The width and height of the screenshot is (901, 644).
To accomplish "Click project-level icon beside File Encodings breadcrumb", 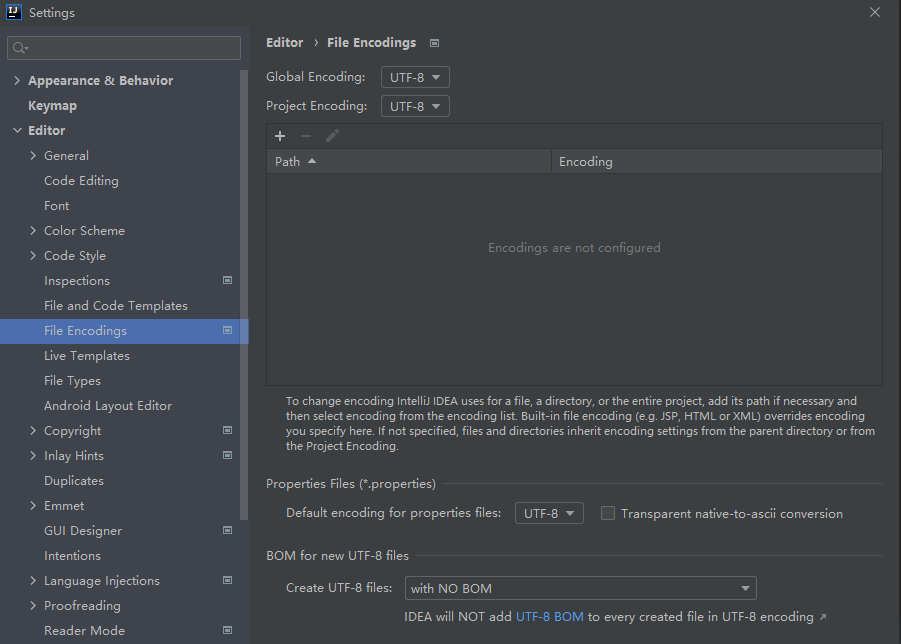I will (x=434, y=43).
